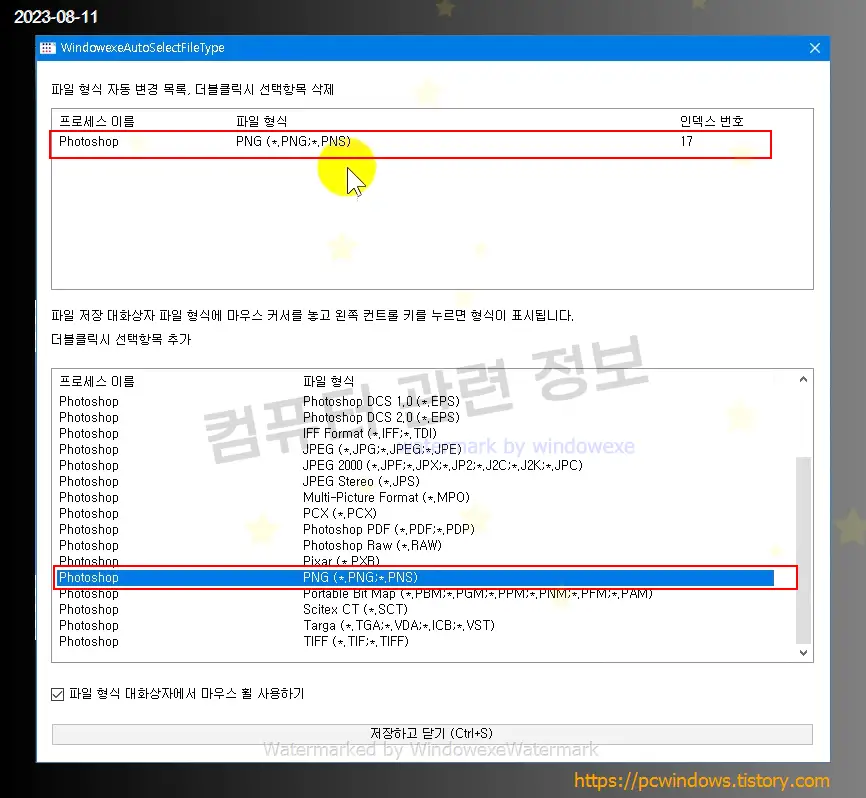Click the 저장하고 닫기 (Ctrl+S) button
The image size is (866, 798).
pos(432,734)
